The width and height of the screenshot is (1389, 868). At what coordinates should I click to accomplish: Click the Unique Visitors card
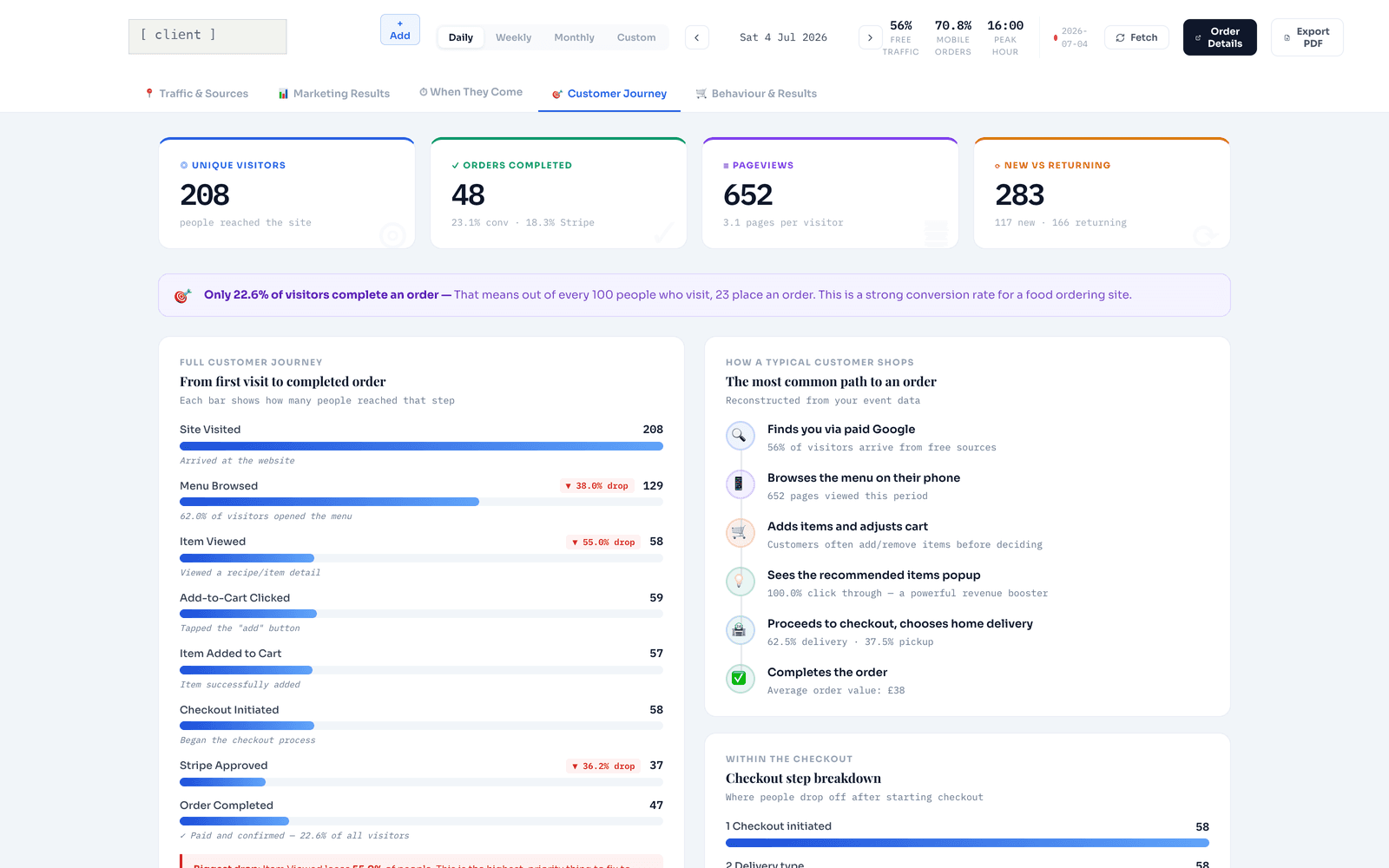(286, 193)
